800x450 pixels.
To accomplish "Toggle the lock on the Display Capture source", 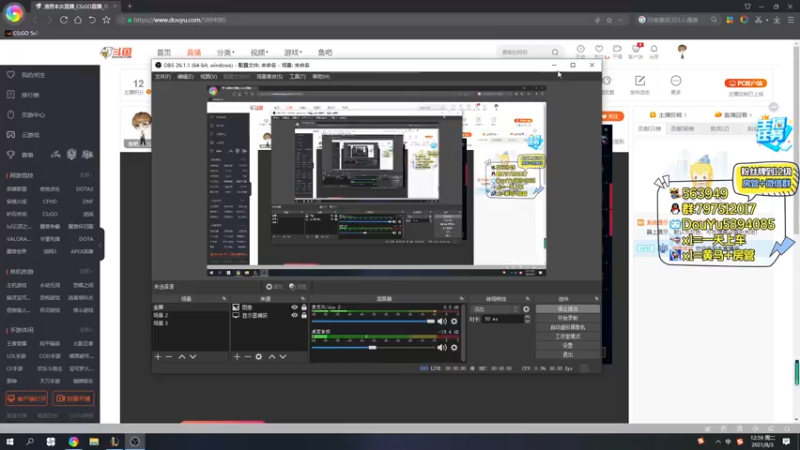I will [304, 315].
